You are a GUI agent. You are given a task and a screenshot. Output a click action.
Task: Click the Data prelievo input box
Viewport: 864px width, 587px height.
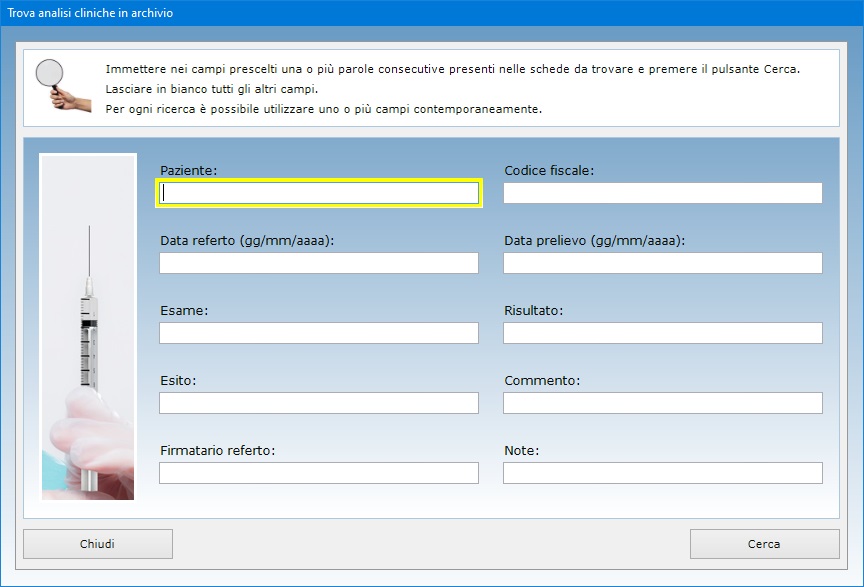(662, 263)
